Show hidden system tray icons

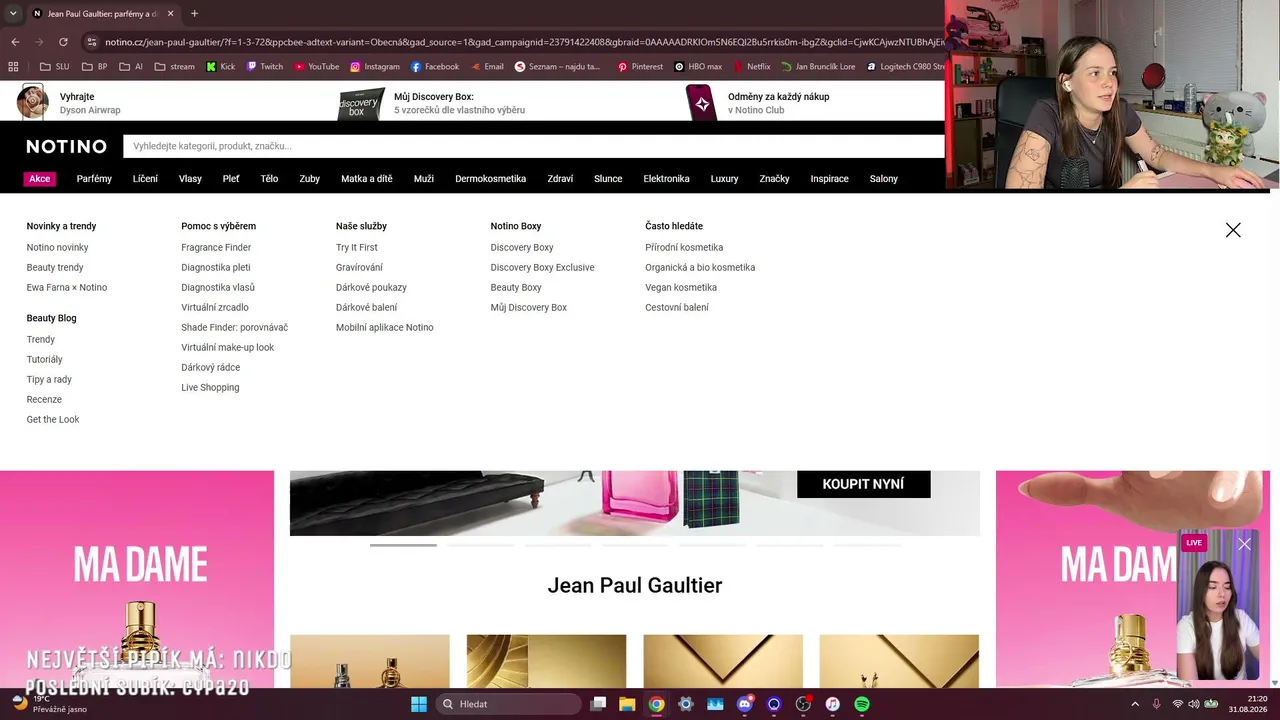tap(1133, 704)
